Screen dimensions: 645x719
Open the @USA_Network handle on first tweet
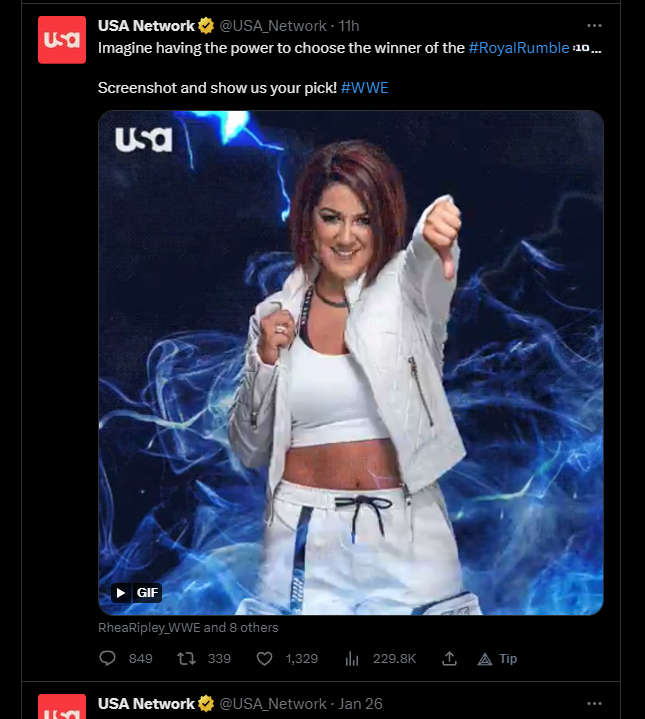click(x=273, y=26)
